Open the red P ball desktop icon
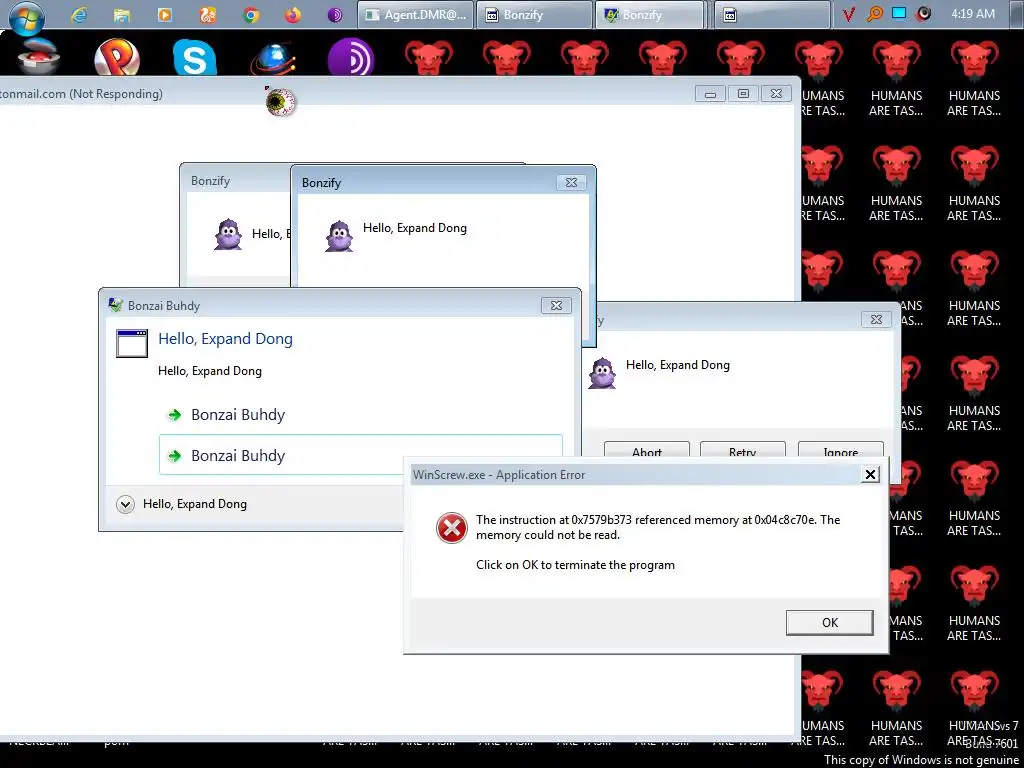Image resolution: width=1024 pixels, height=768 pixels. (x=117, y=57)
